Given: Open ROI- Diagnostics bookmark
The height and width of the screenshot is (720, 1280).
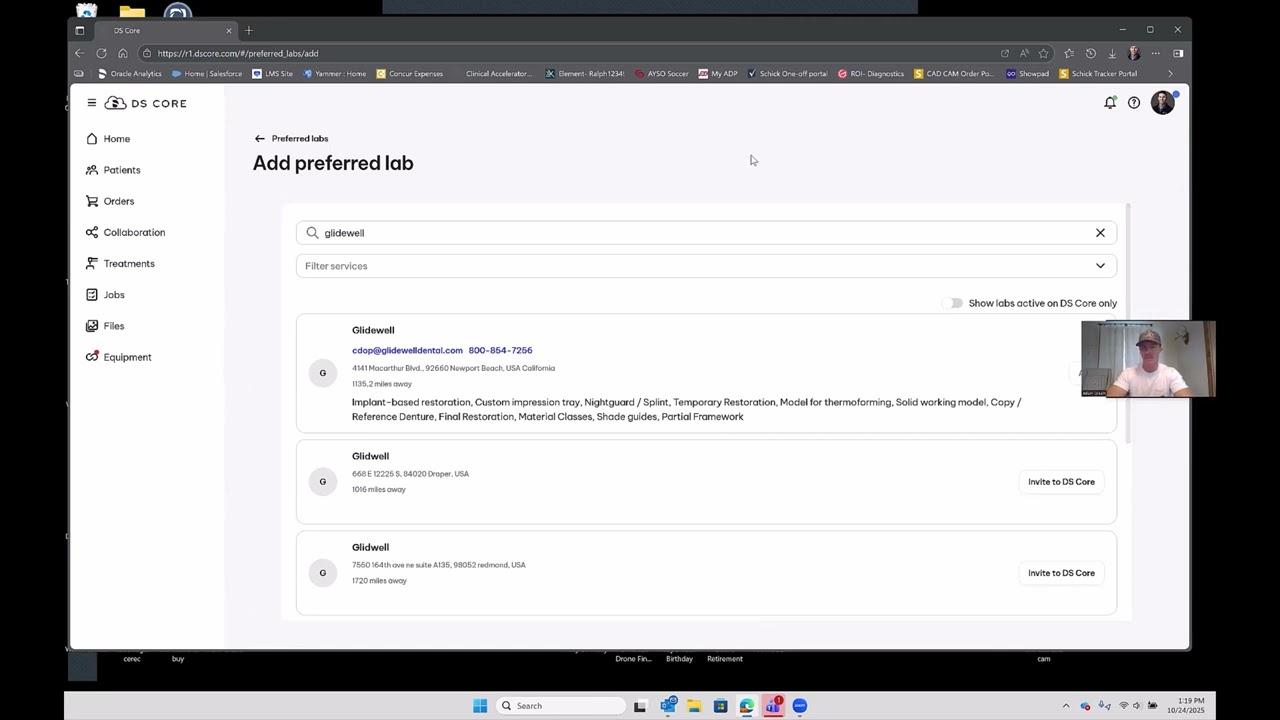Looking at the screenshot, I should 871,73.
